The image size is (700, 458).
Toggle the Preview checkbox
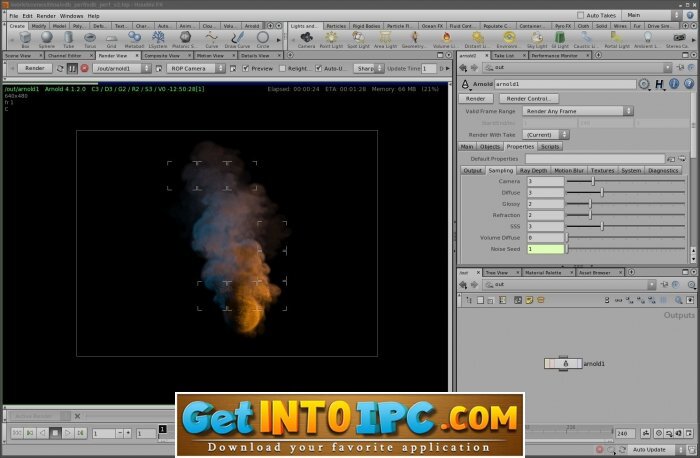246,68
